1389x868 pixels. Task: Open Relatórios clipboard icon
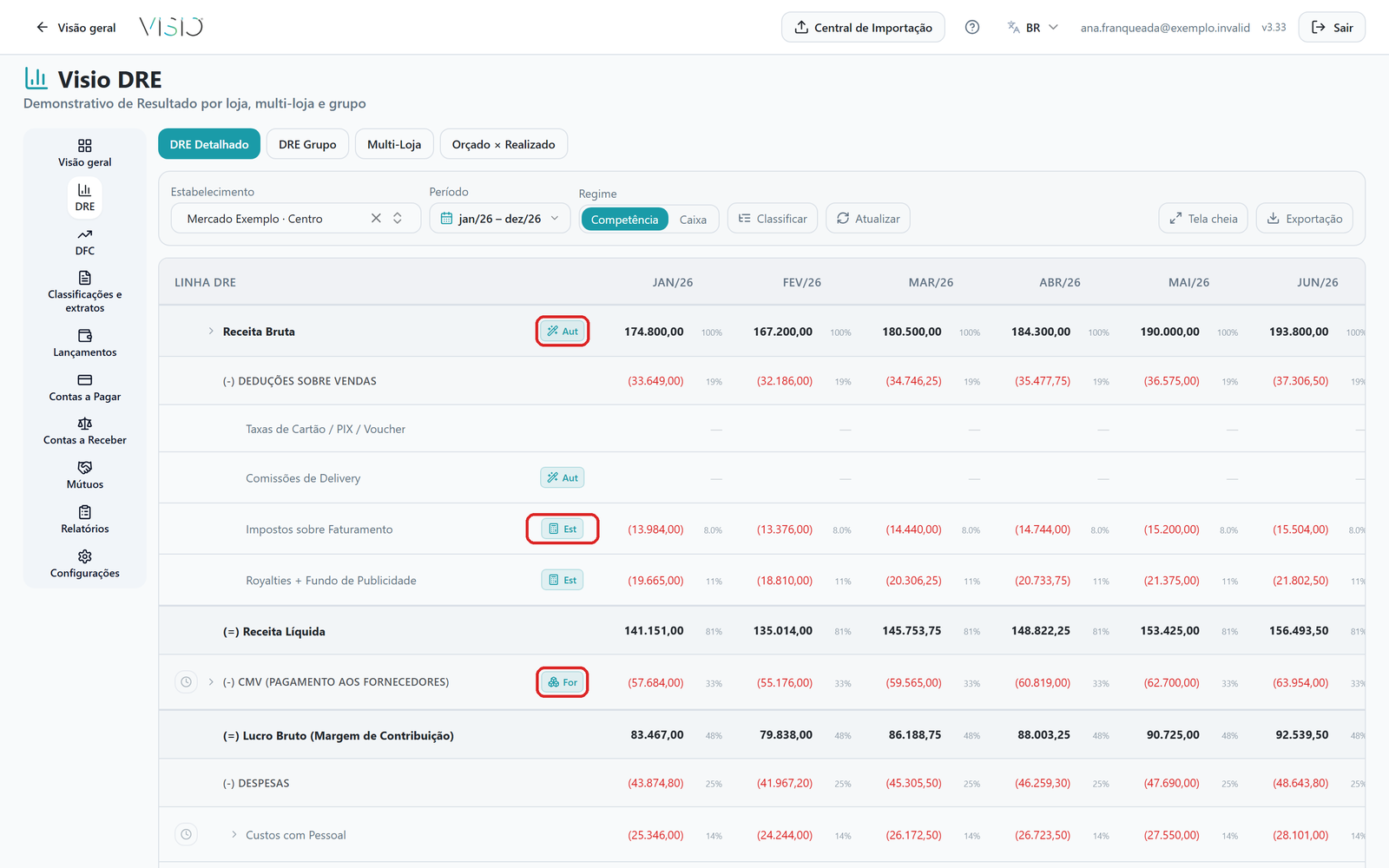coord(84,512)
